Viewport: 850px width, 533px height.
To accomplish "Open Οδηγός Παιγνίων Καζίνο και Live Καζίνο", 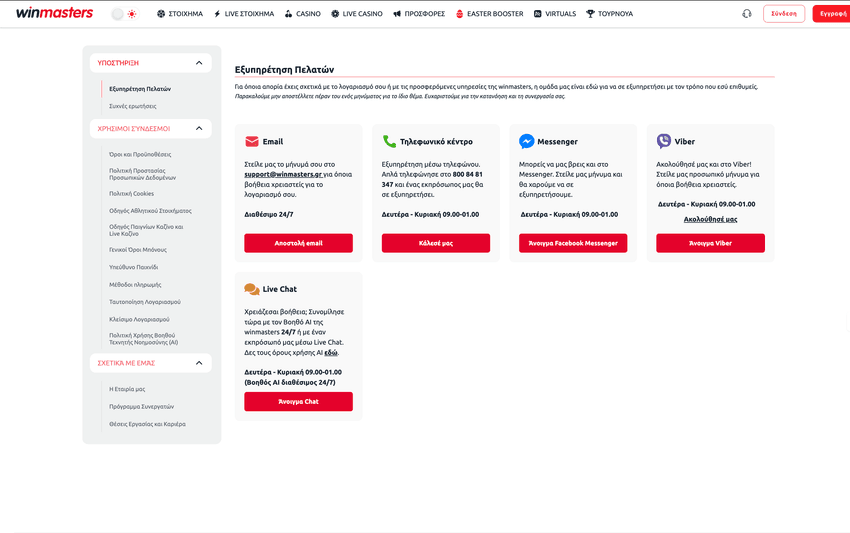I will (146, 230).
